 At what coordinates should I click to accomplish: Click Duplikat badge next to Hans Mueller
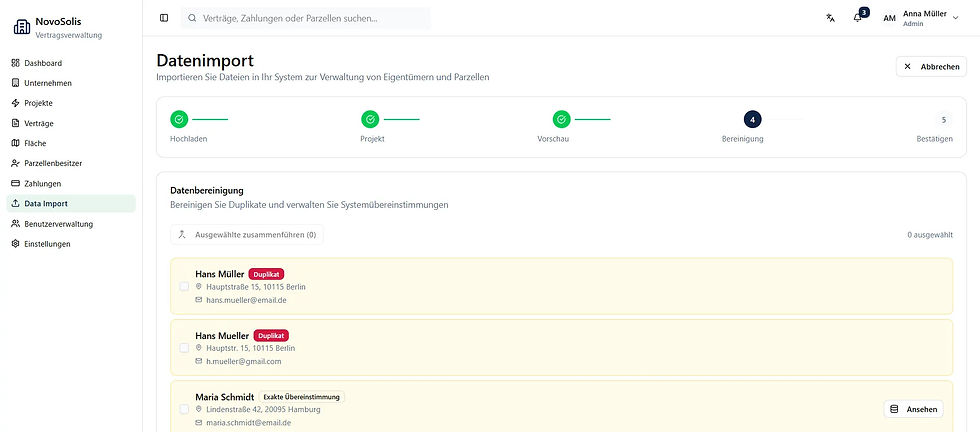pos(271,336)
